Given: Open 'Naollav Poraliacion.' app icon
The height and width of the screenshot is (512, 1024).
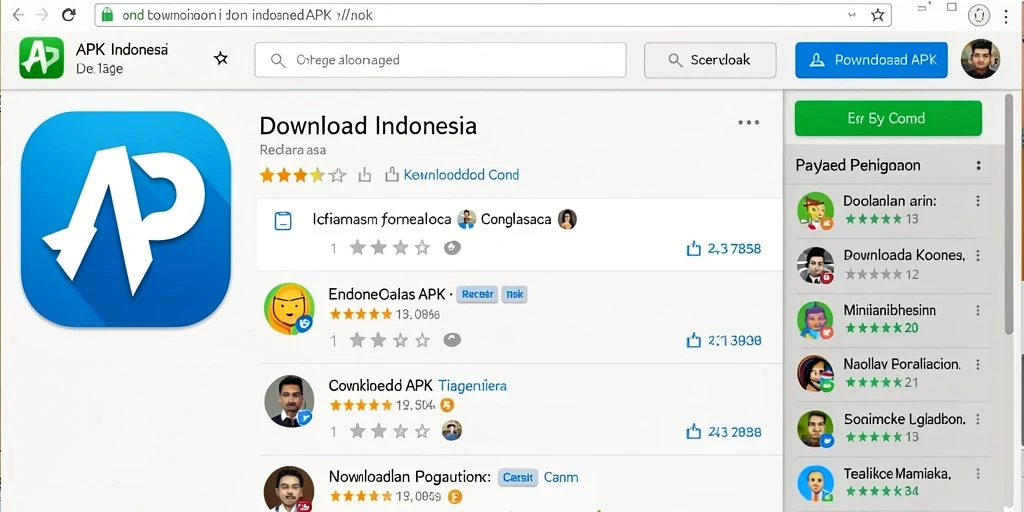Looking at the screenshot, I should (816, 374).
